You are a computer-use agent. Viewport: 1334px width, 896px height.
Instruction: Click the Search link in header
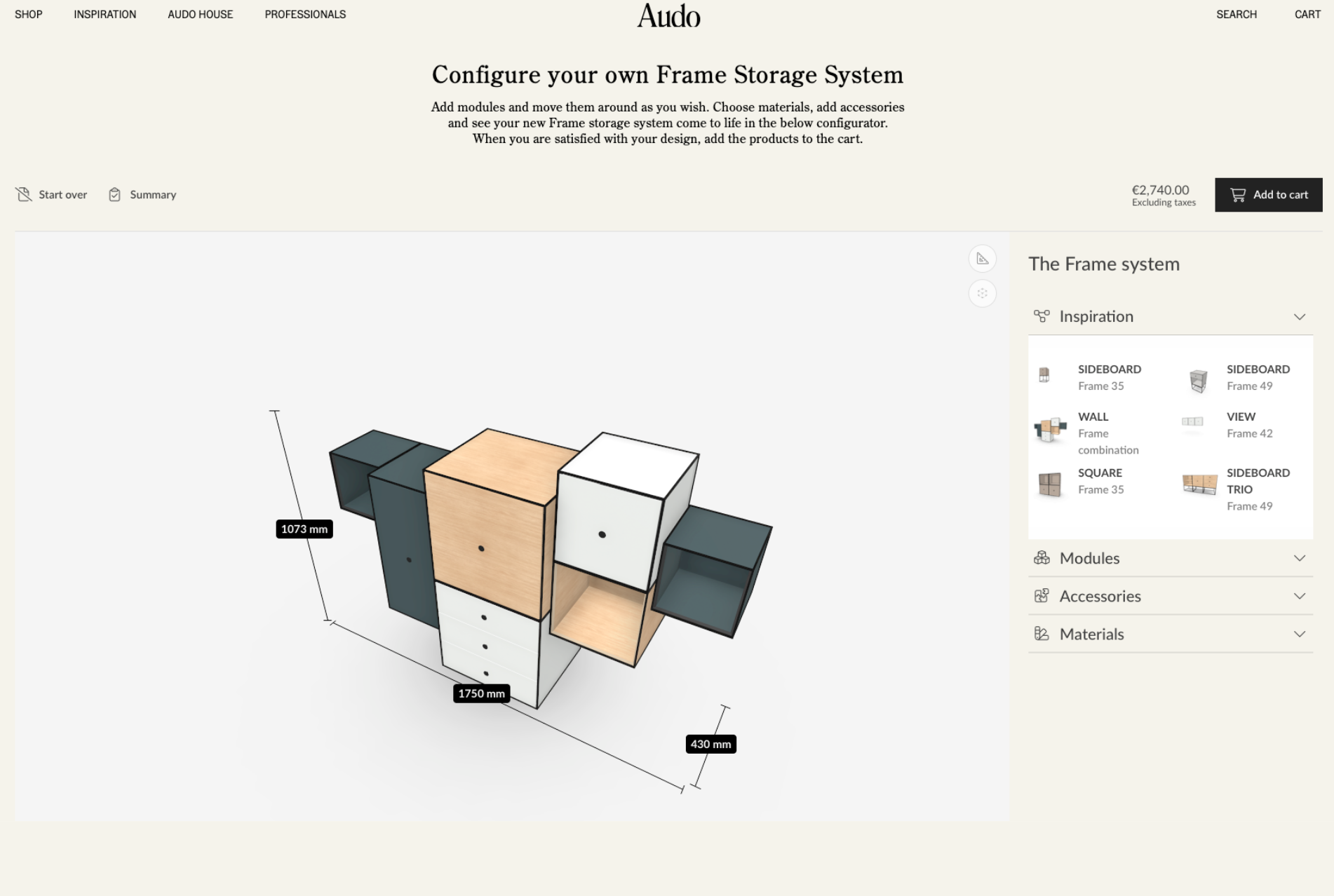(1236, 14)
